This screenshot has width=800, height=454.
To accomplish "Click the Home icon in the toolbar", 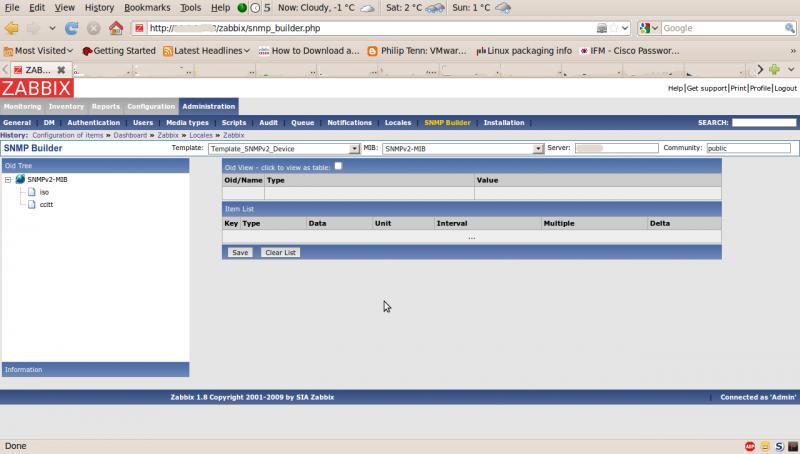I will pyautogui.click(x=116, y=28).
